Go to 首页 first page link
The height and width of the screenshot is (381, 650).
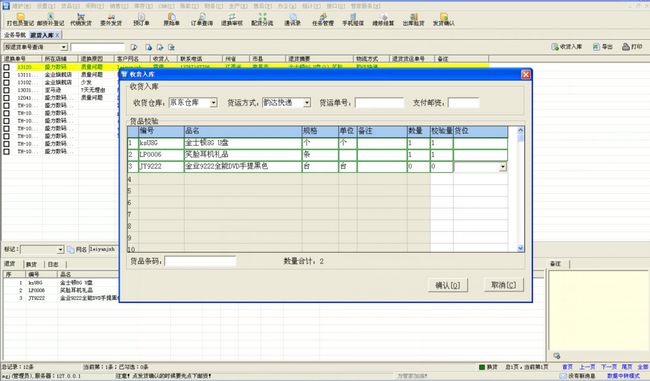tap(568, 367)
